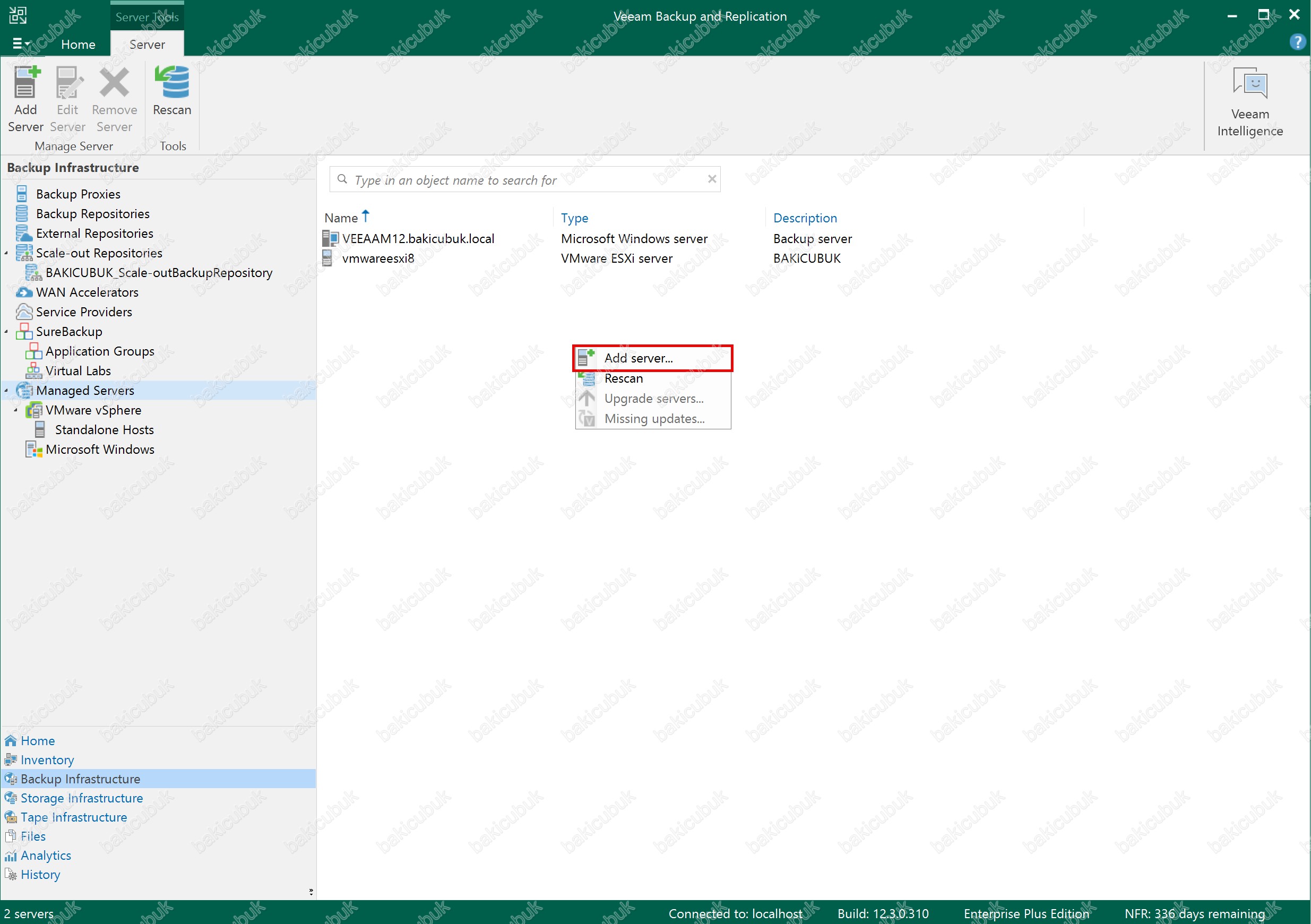1311x924 pixels.
Task: Click the Rescan ribbon icon
Action: coord(172,91)
